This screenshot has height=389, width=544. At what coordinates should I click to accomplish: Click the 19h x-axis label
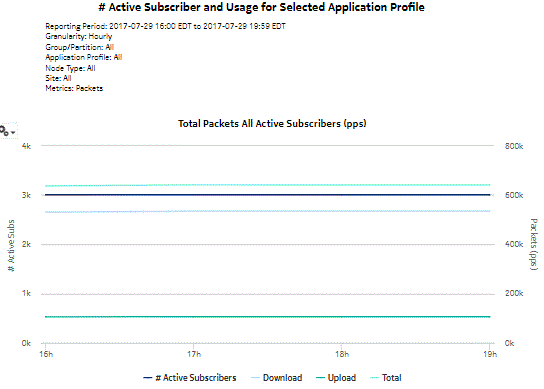pyautogui.click(x=490, y=354)
